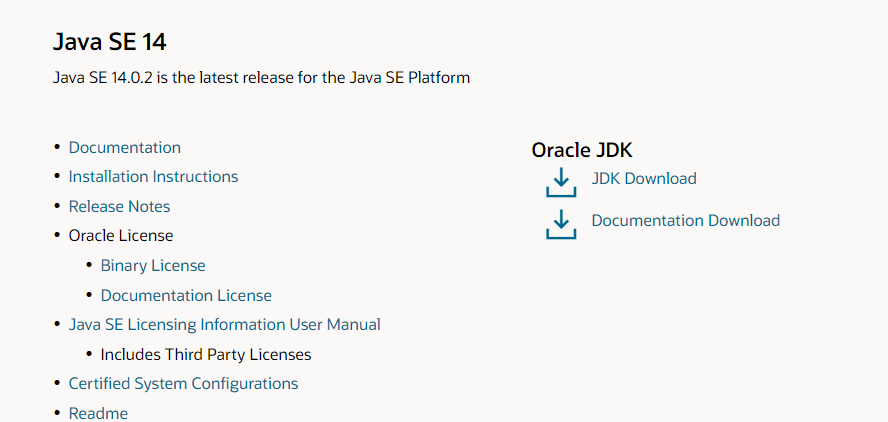Open the Documentation License link

[x=186, y=295]
